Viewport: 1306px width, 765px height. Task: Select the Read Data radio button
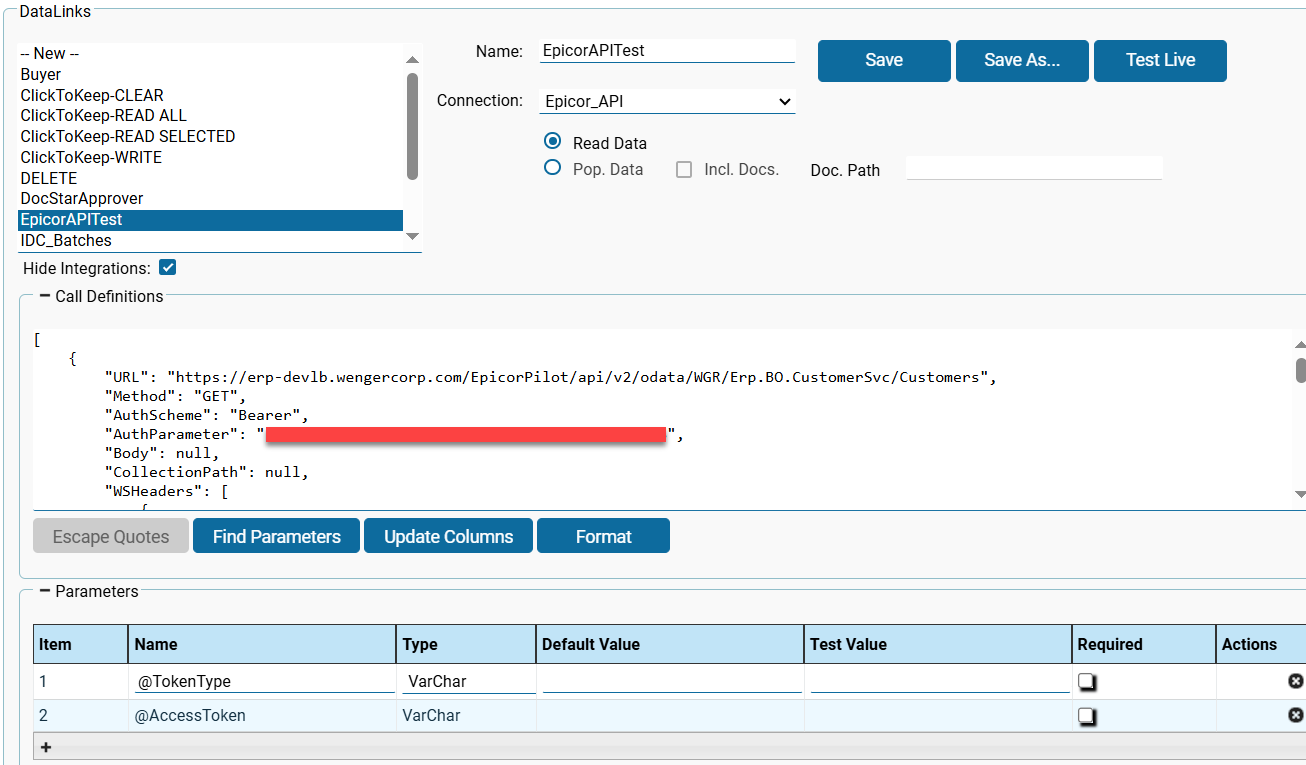pyautogui.click(x=552, y=142)
